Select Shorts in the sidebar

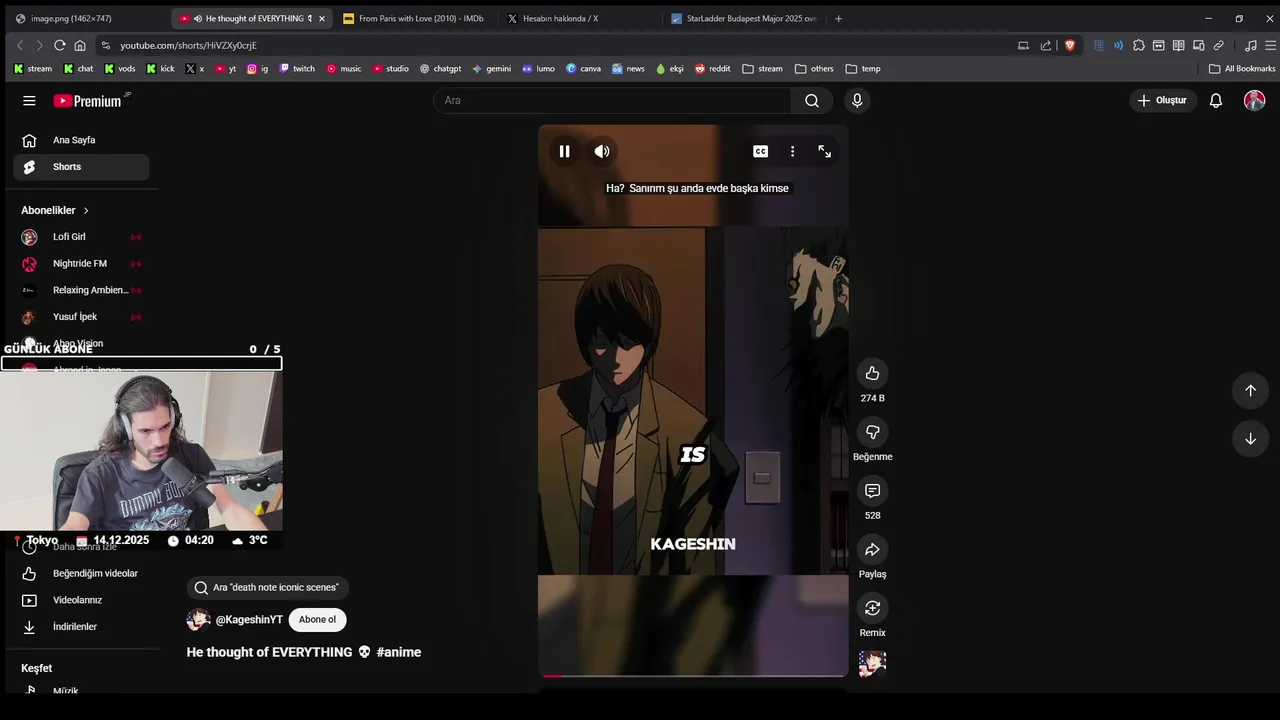pyautogui.click(x=81, y=167)
